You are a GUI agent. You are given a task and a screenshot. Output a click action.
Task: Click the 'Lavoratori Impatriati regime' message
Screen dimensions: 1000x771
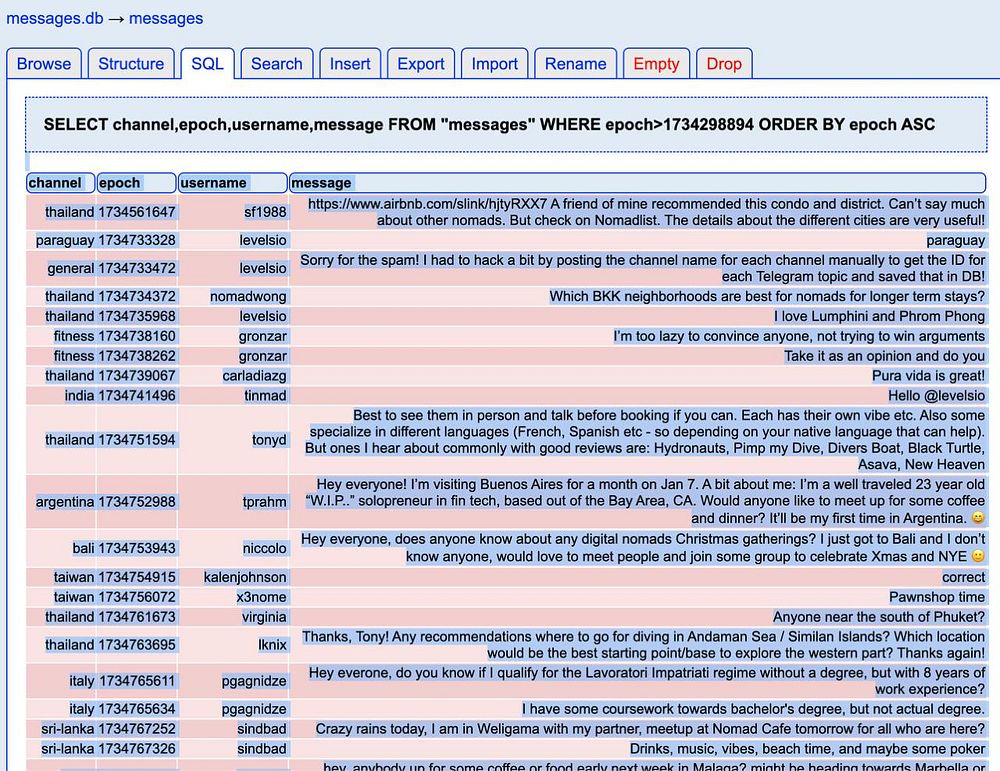[x=647, y=681]
